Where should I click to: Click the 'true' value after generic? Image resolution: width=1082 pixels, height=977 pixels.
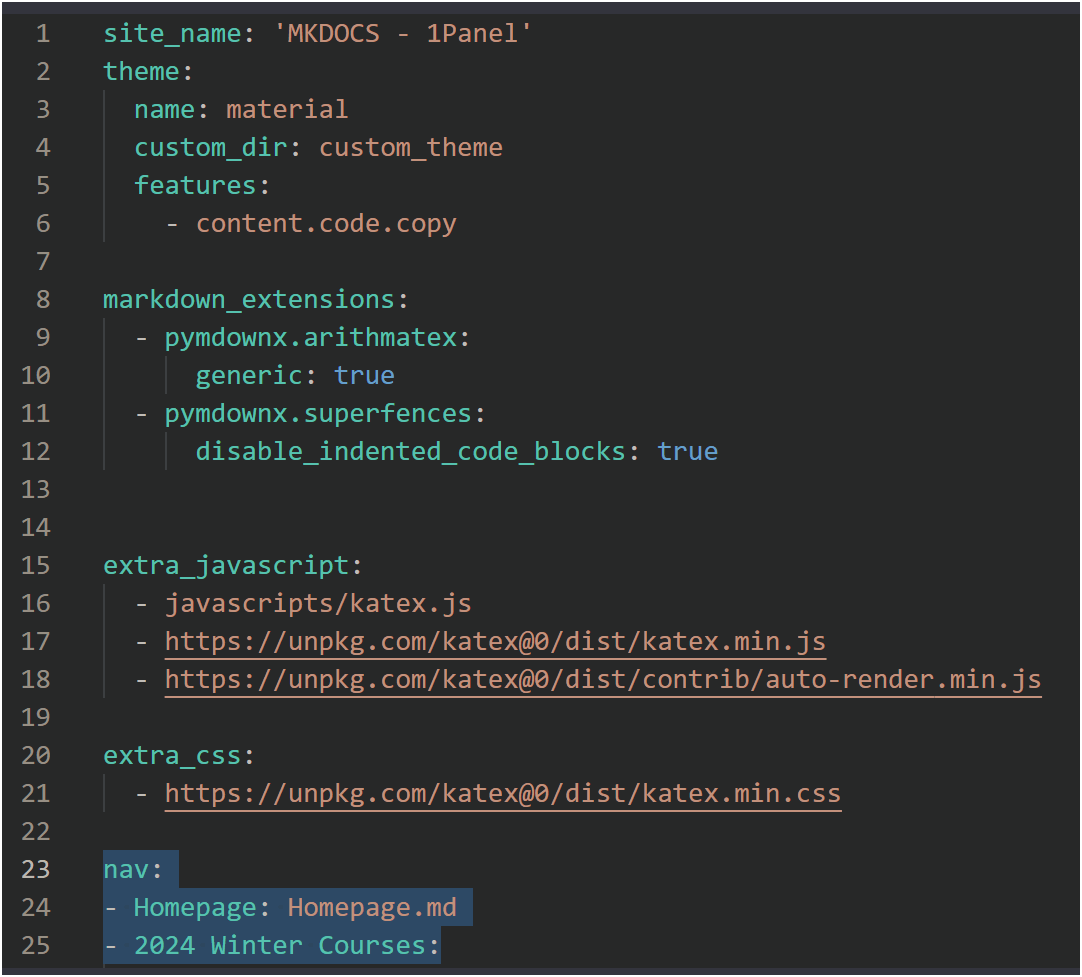(364, 375)
